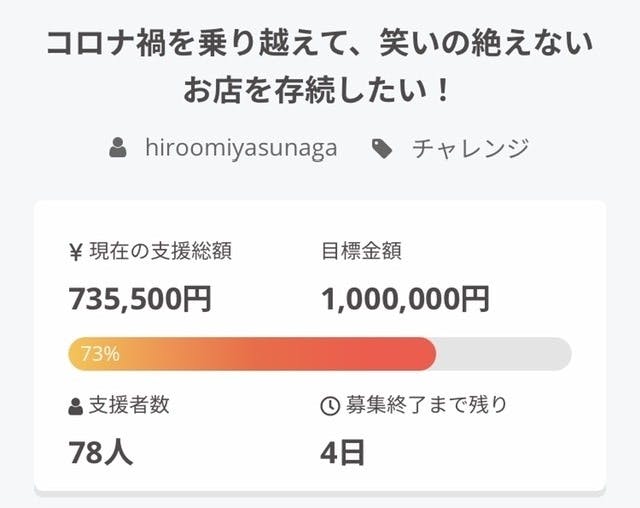Click the clock icon beside 募集終了まで残り

329,406
